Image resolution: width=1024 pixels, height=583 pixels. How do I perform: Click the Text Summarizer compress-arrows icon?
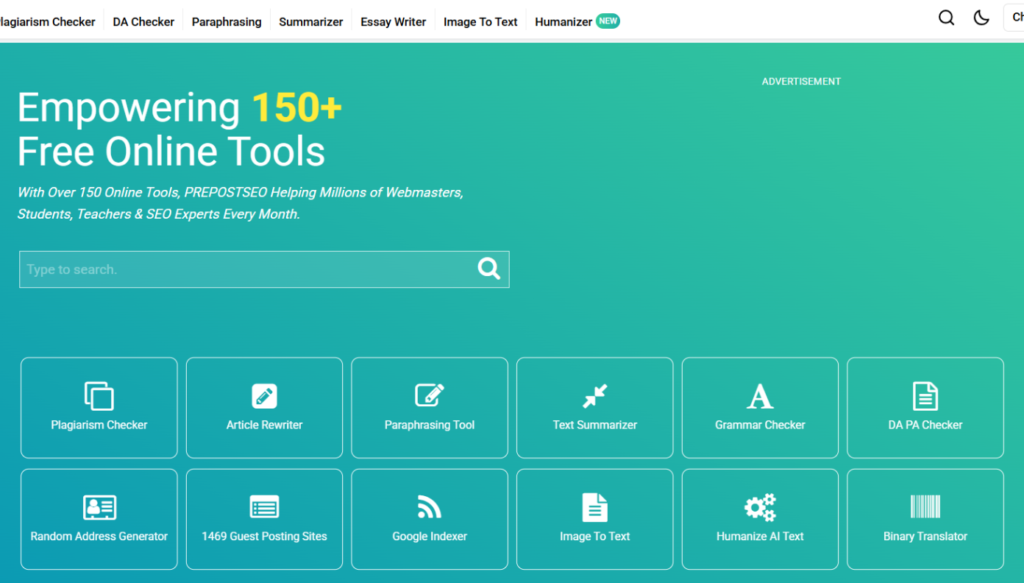coord(595,396)
